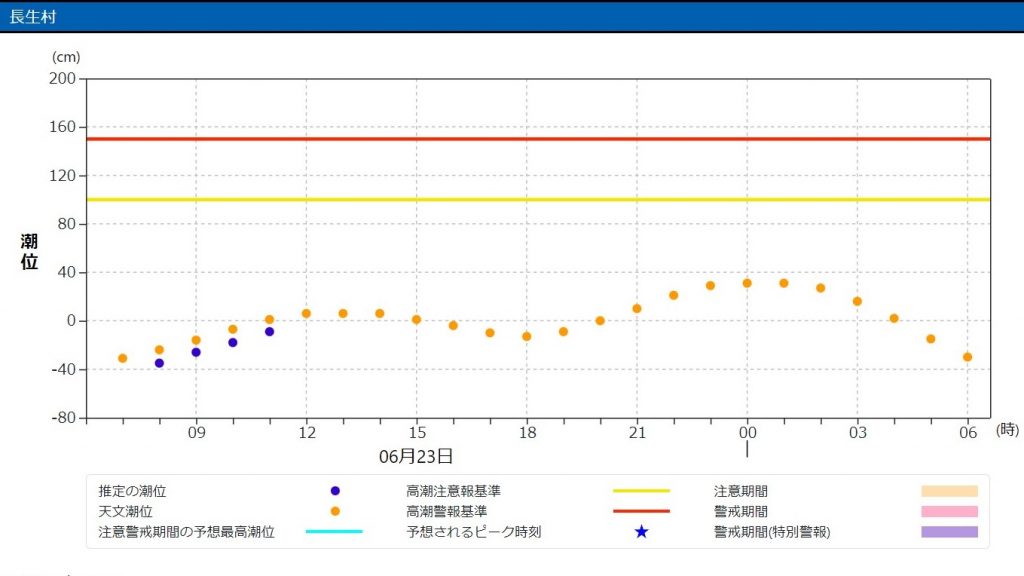This screenshot has width=1024, height=576.
Task: Click the estimated tide blue dot at 09
Action: [196, 353]
